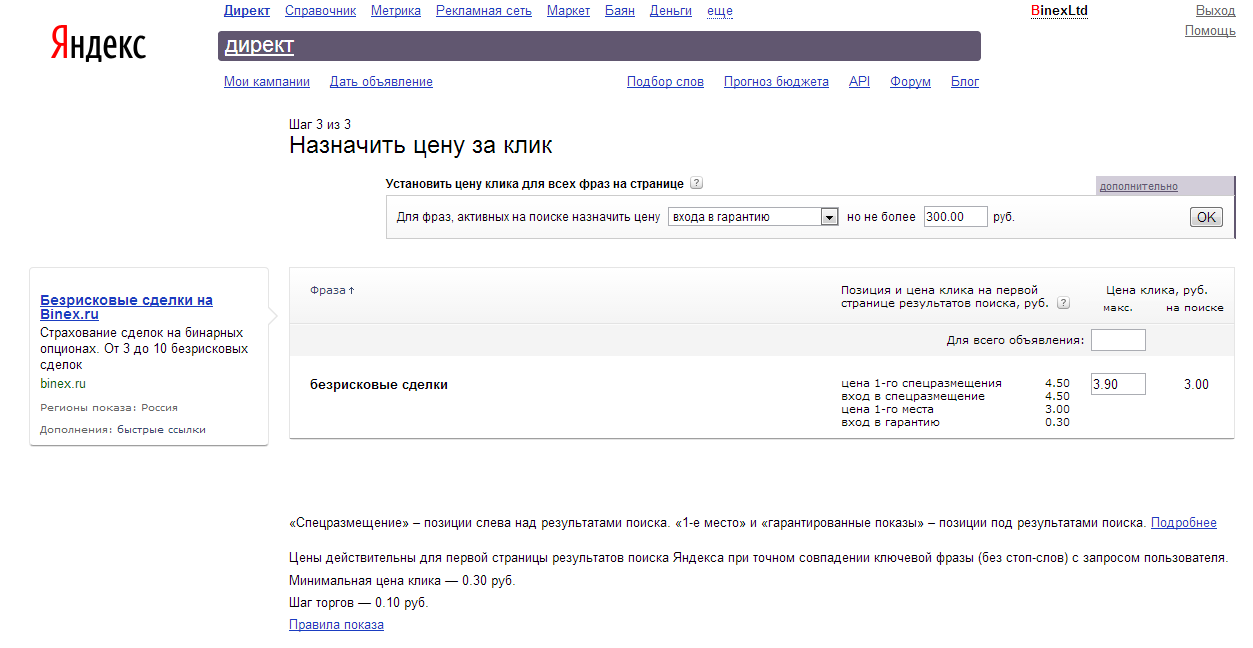Focus the 'но не более' 300.00 field
This screenshot has height=648, width=1253.
[x=956, y=217]
